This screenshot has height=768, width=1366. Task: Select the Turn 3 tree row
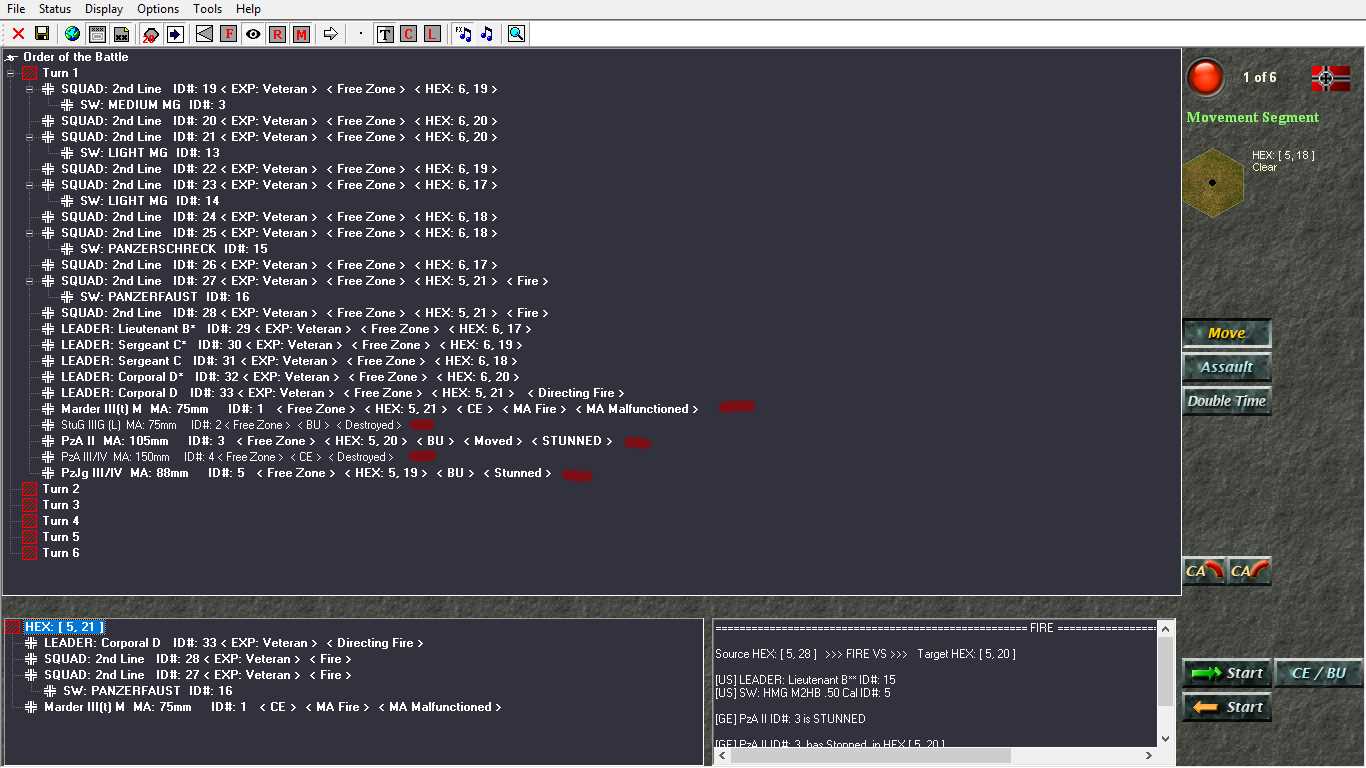[x=60, y=505]
